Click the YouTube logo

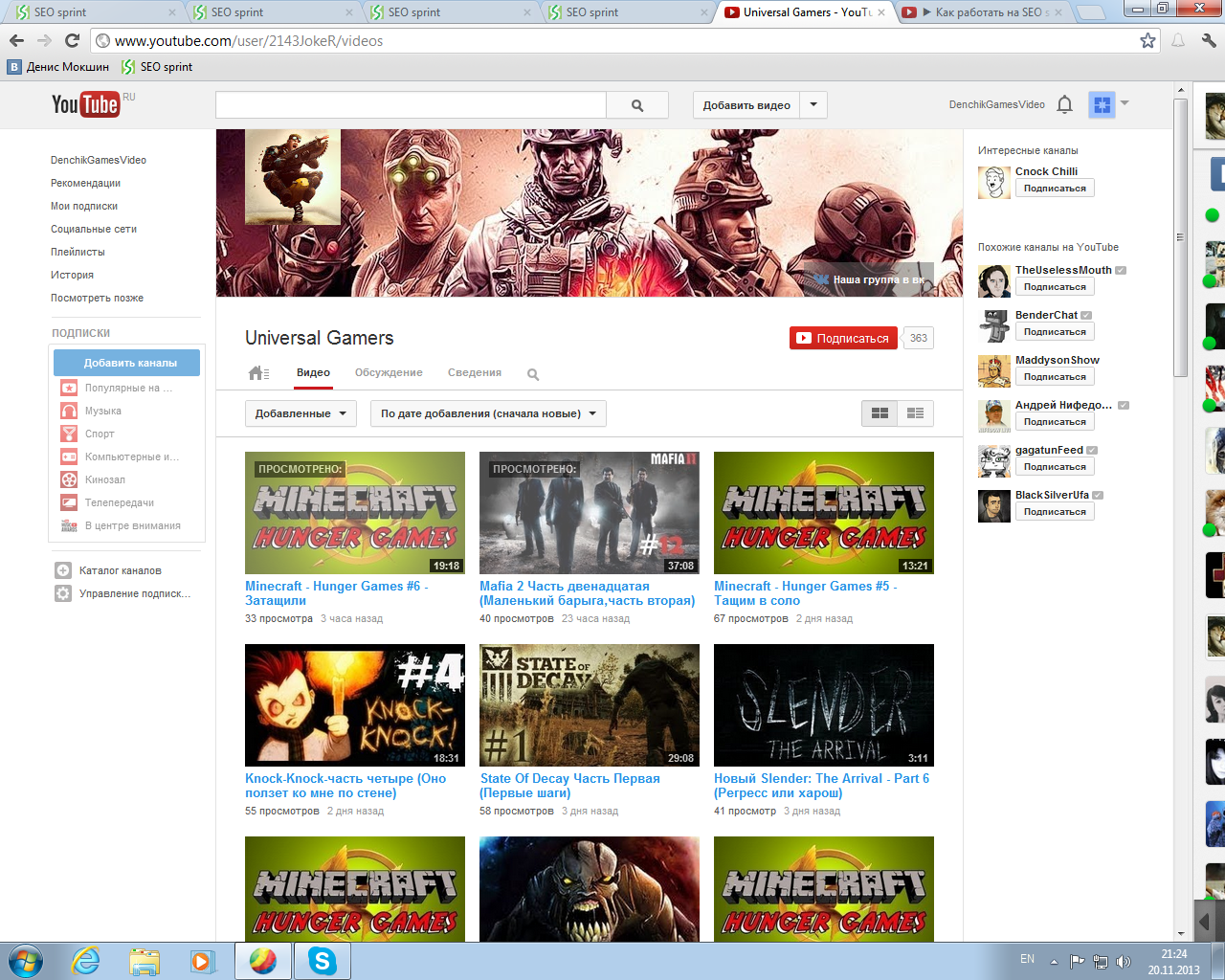tap(85, 104)
